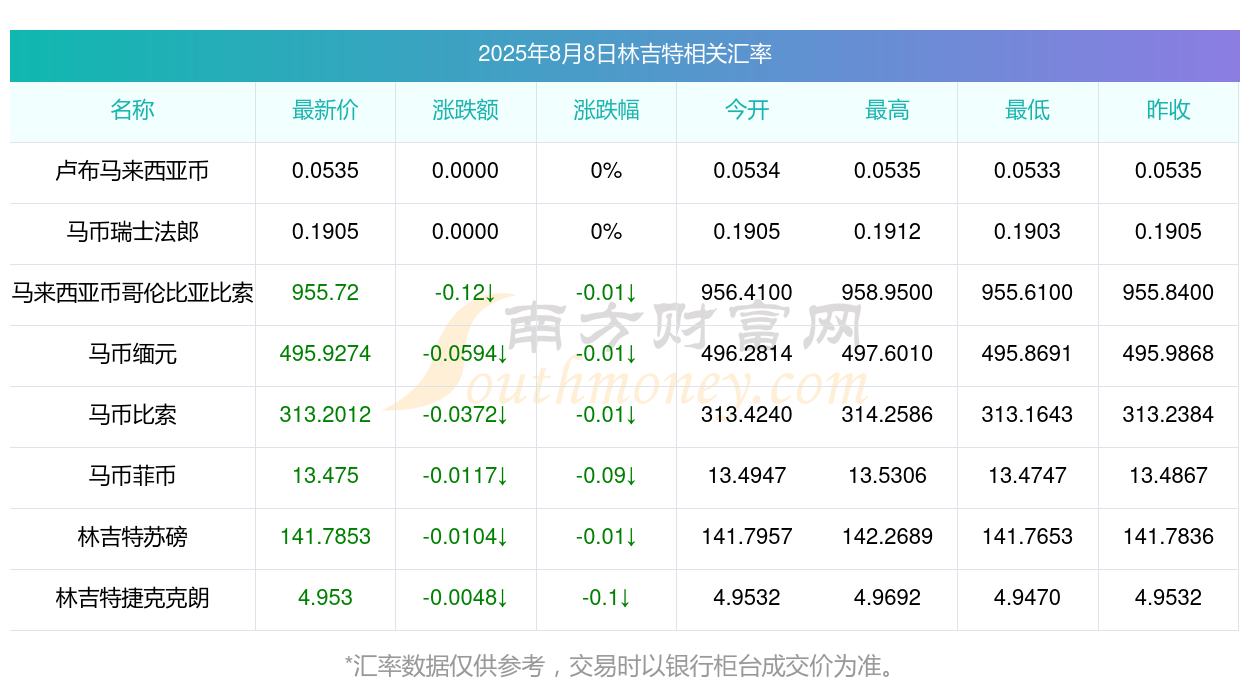Click the high value 958.9500
This screenshot has height=698, width=1250.
887,293
